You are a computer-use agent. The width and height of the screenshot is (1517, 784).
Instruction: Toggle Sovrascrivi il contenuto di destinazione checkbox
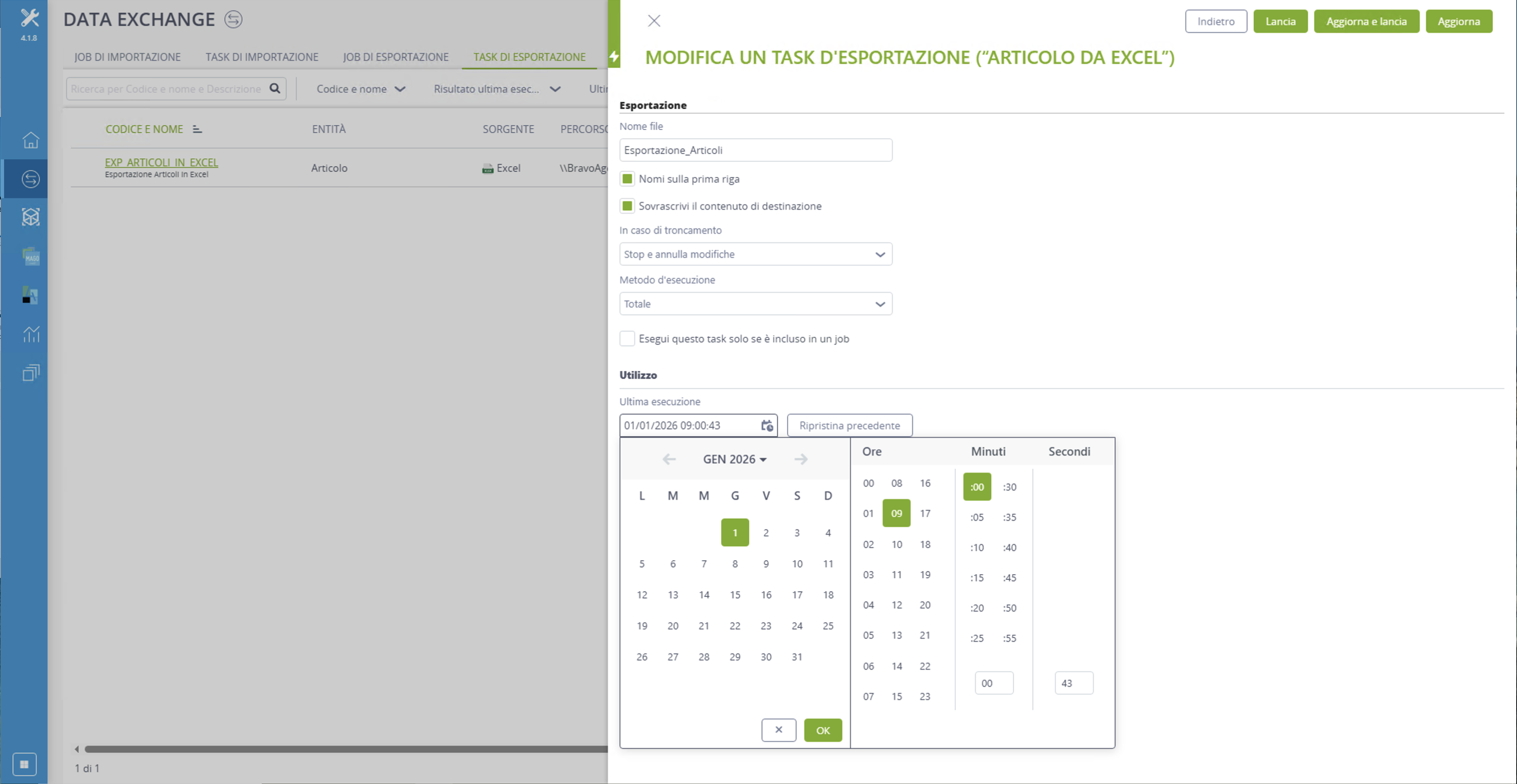tap(627, 206)
